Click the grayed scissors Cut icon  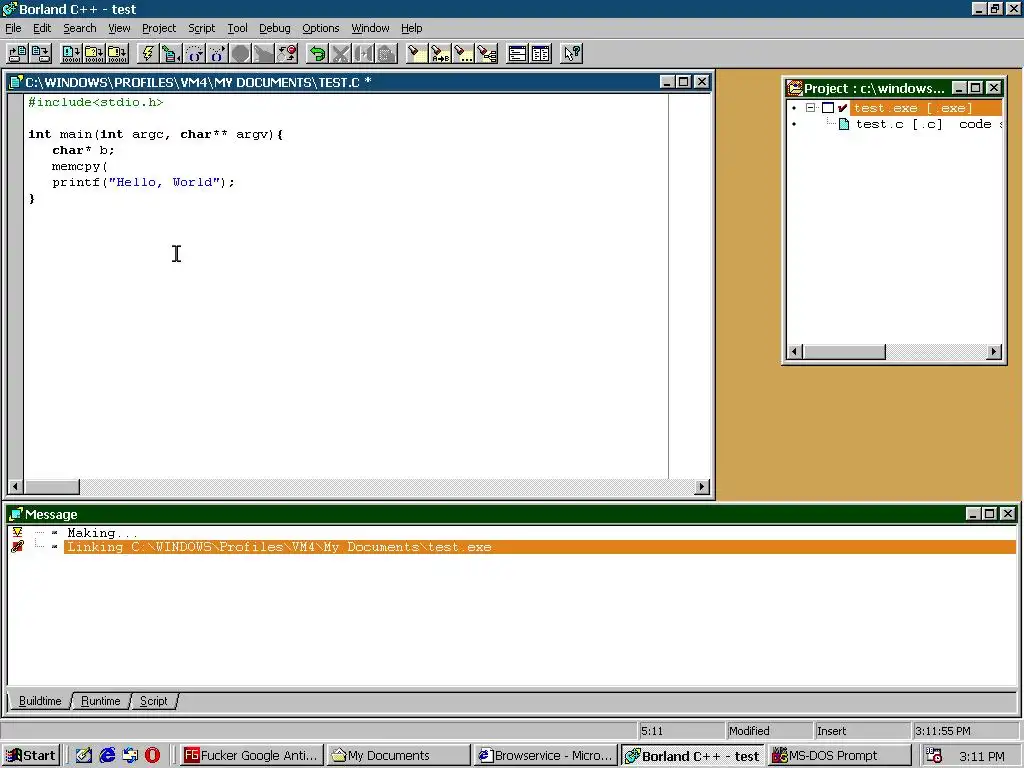340,54
